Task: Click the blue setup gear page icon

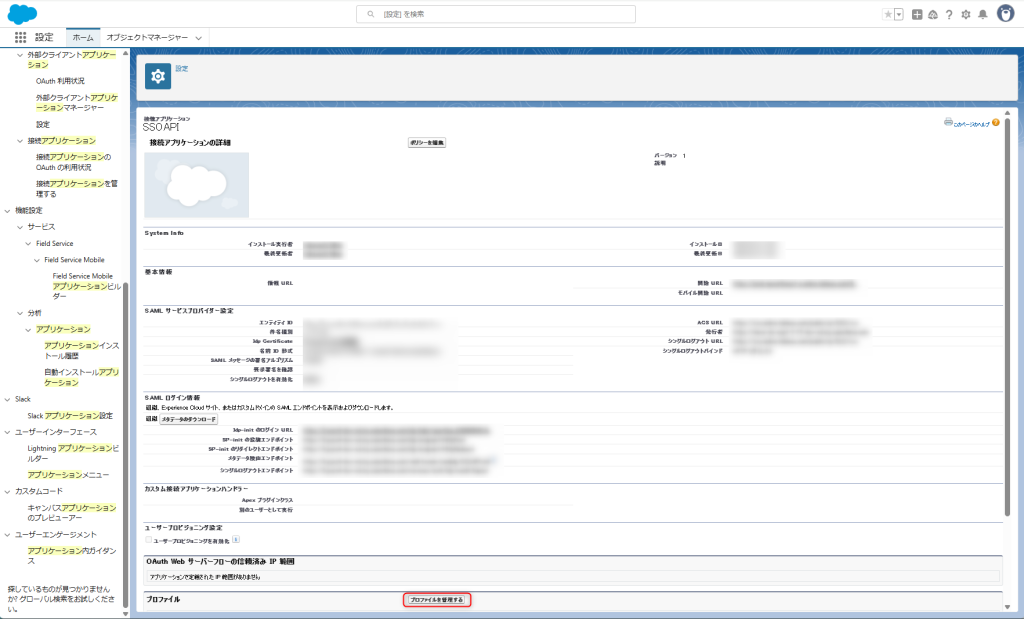Action: click(158, 76)
